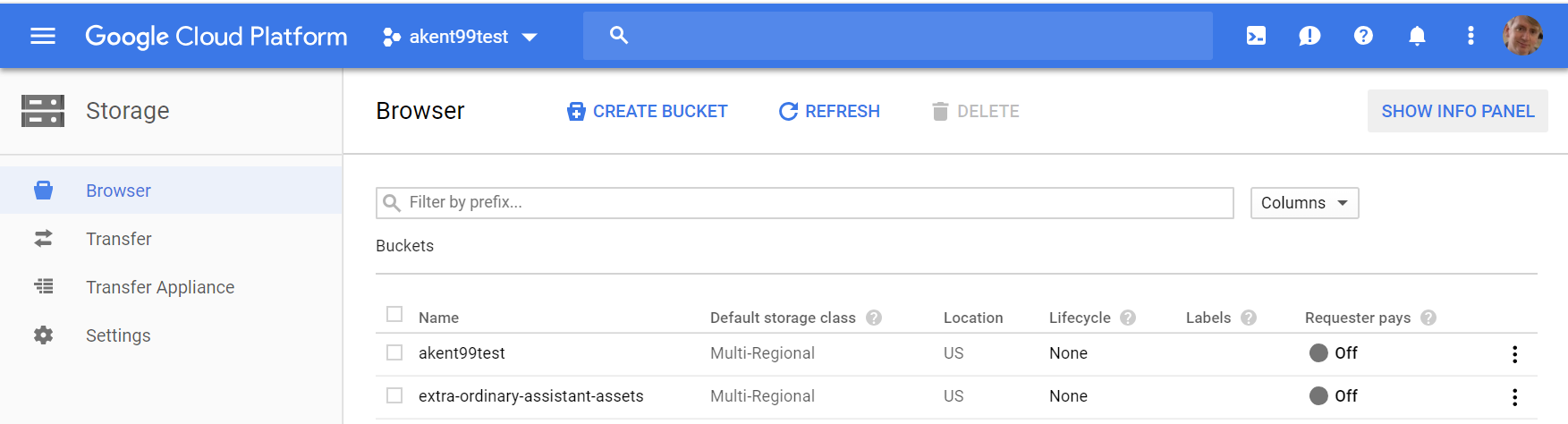Toggle the select-all buckets checkbox
1568x424 pixels.
[x=394, y=314]
